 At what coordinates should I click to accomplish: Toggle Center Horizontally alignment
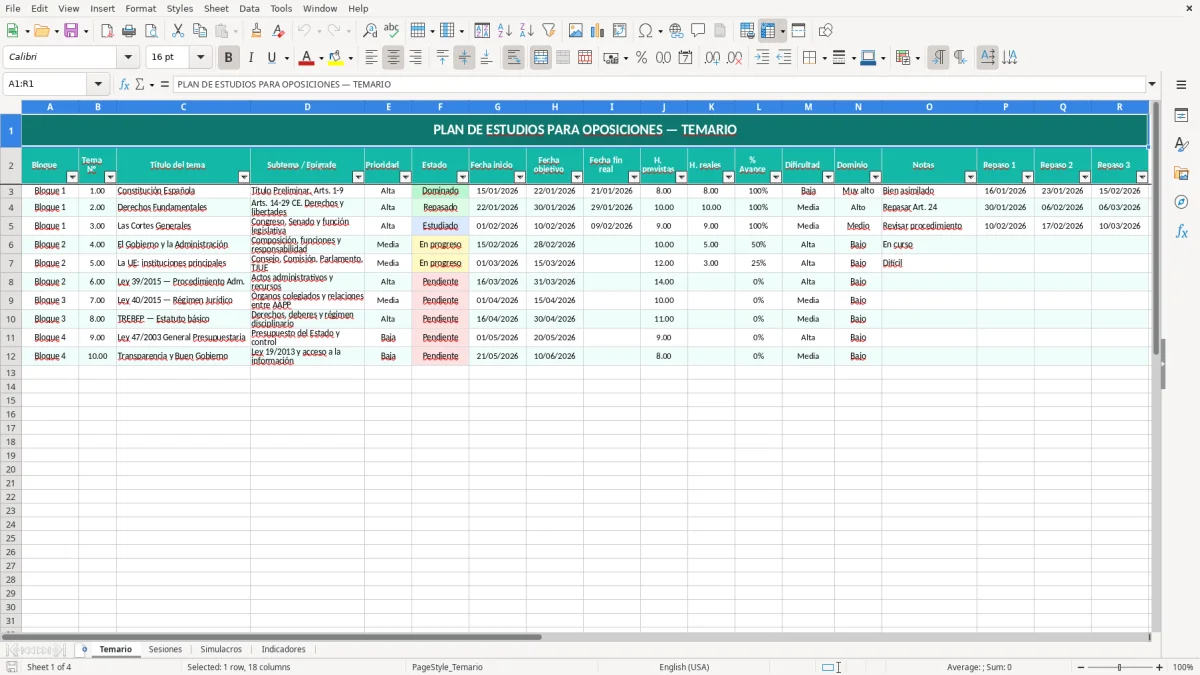pyautogui.click(x=393, y=58)
